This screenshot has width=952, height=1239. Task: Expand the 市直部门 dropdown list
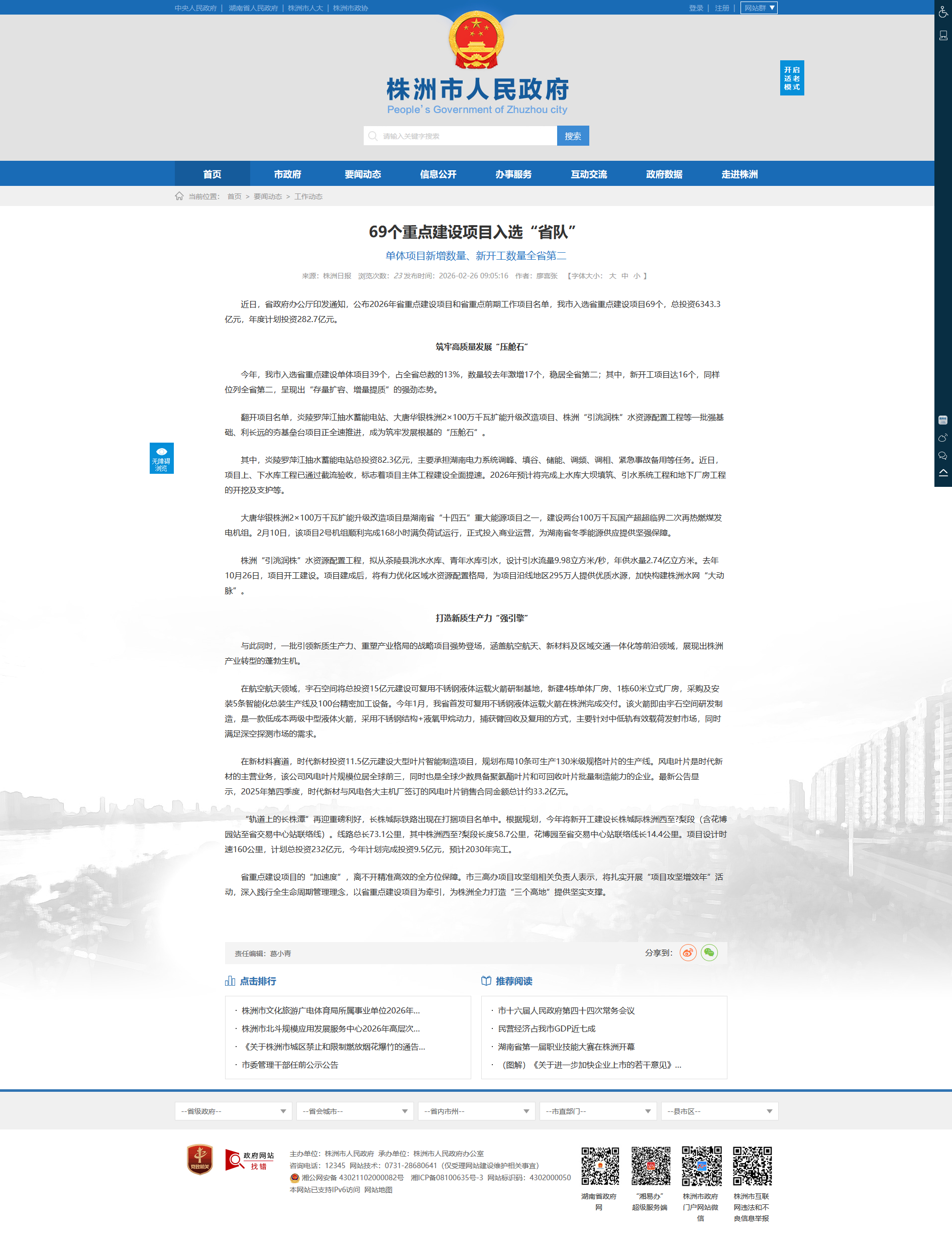click(x=597, y=1111)
